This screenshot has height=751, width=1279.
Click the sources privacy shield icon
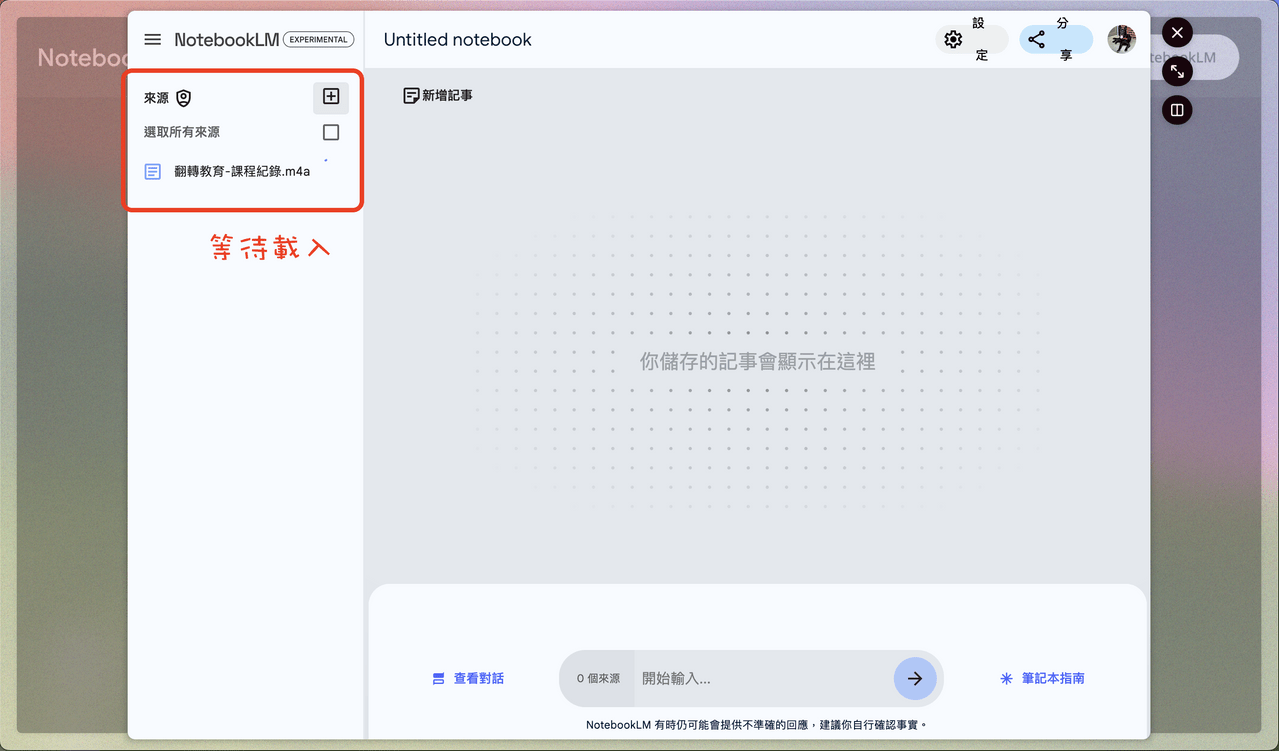pos(183,98)
